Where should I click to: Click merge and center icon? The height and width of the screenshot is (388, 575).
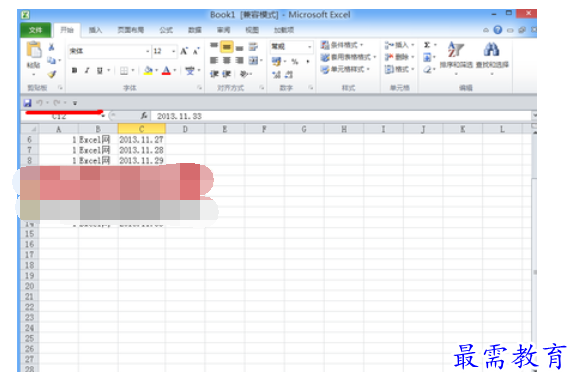253,61
